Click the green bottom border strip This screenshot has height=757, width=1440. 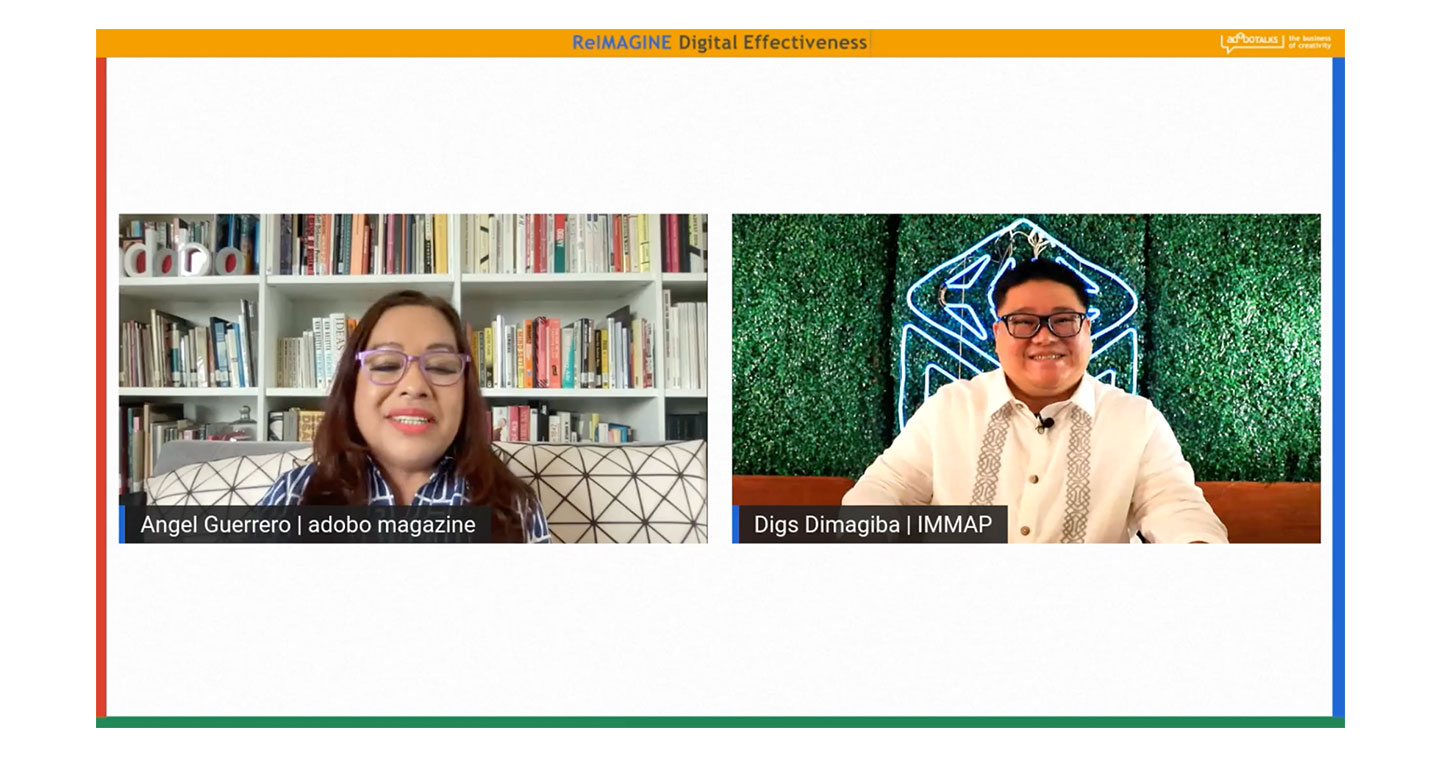click(x=720, y=722)
